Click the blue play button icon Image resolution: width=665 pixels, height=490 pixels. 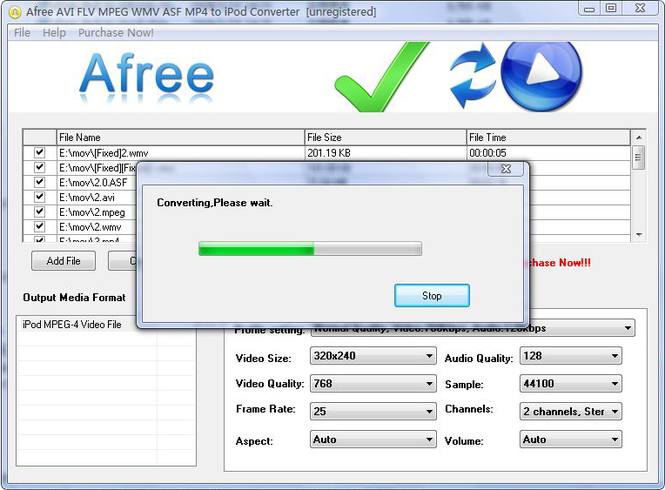[542, 76]
